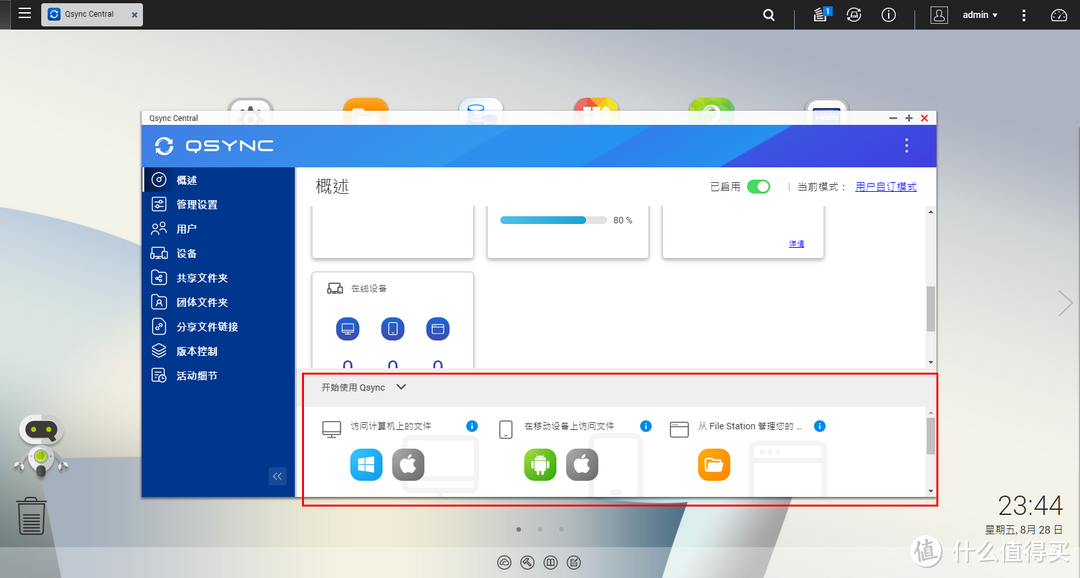
Task: Click the 在线设备 card heading
Action: coord(368,289)
